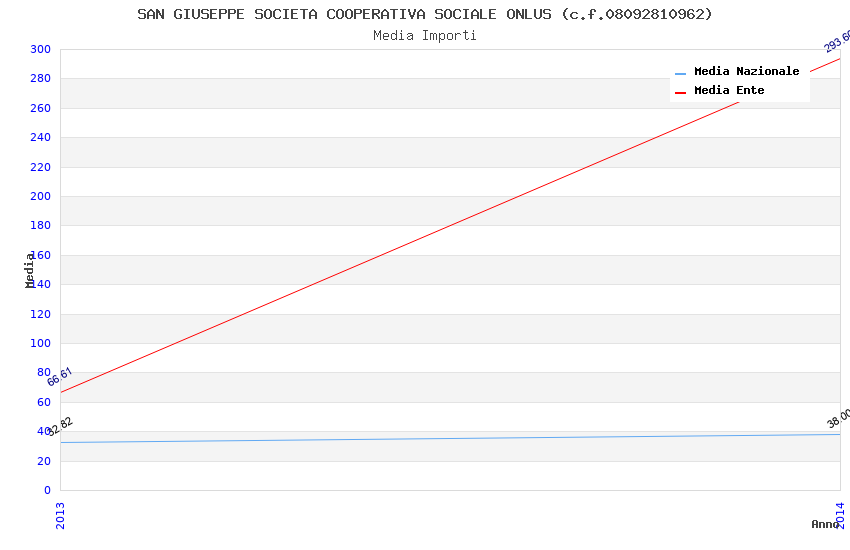Click the 120 y-axis tick label

tap(40, 314)
